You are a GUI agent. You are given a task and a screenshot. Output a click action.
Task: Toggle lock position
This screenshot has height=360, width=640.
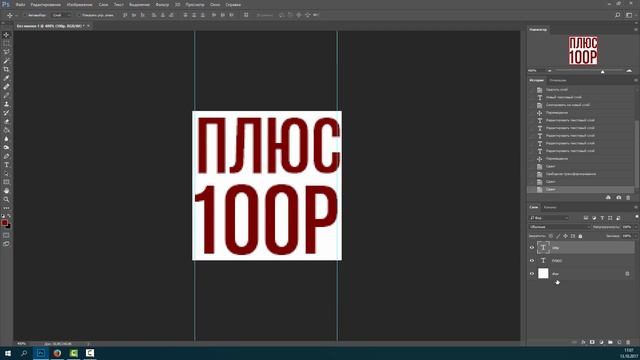point(565,236)
